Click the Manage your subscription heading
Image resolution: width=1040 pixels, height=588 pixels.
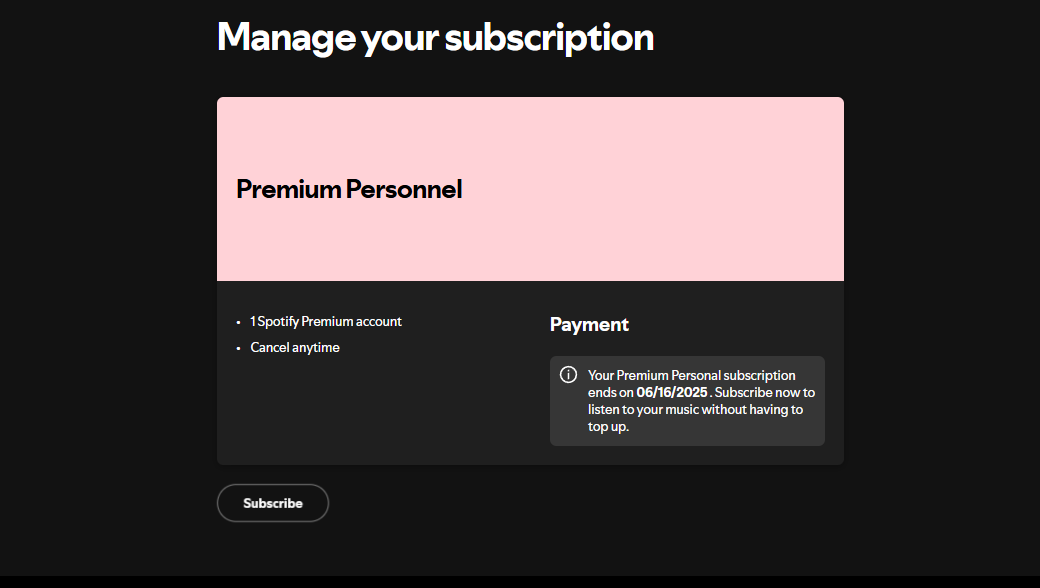click(x=435, y=38)
